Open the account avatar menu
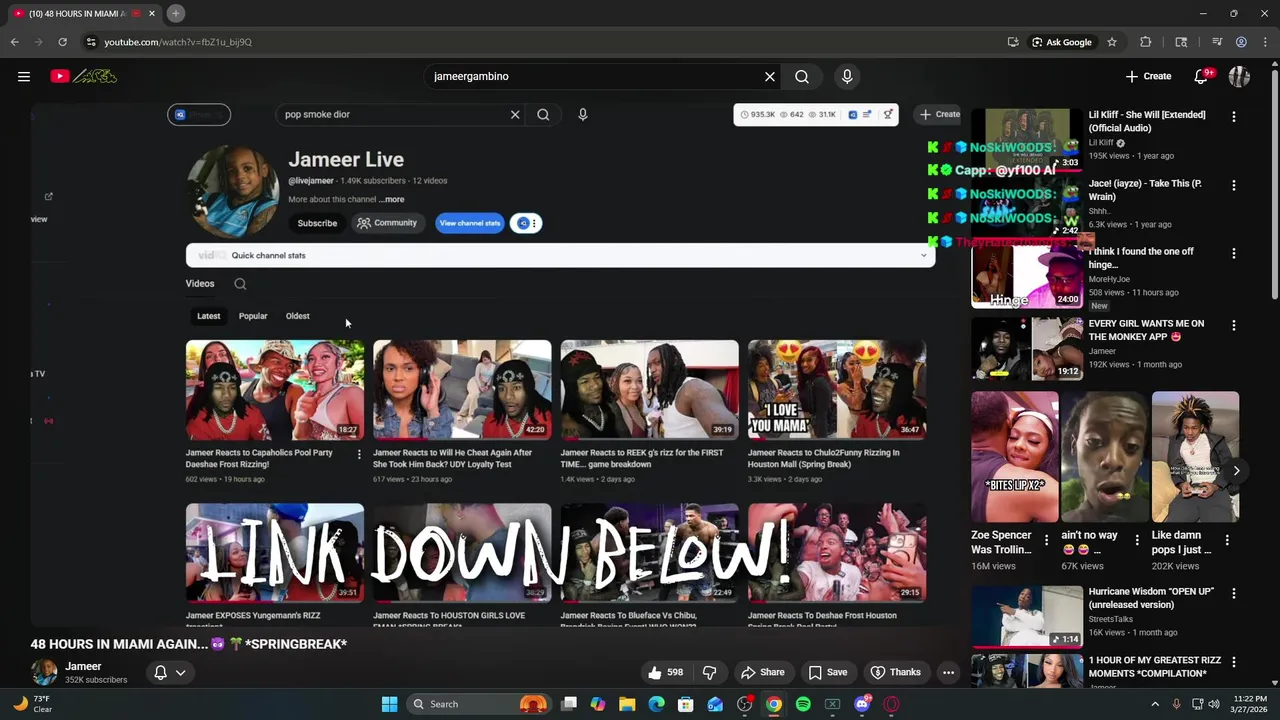Screen dimensions: 1280x720 coord(1239,76)
